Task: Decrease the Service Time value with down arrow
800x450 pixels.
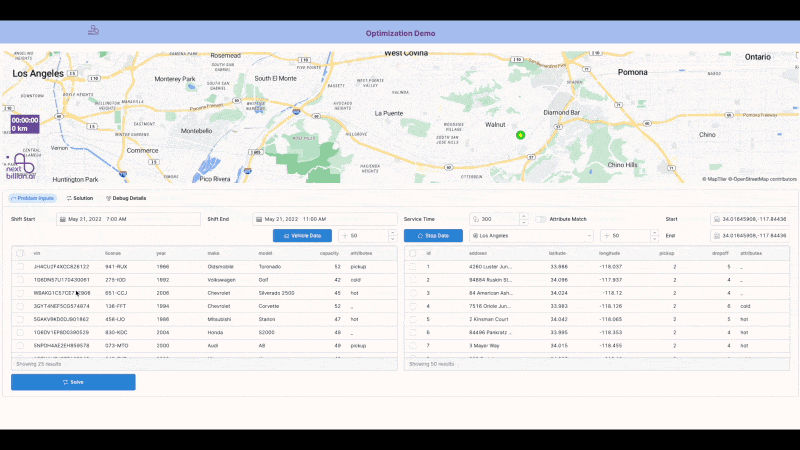Action: click(523, 222)
